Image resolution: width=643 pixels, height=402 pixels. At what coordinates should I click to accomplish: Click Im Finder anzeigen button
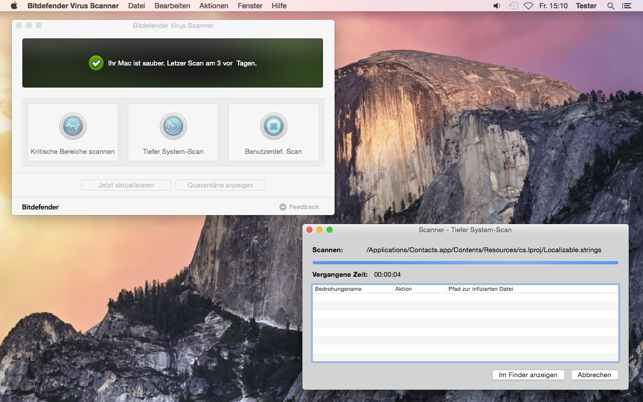(x=528, y=375)
